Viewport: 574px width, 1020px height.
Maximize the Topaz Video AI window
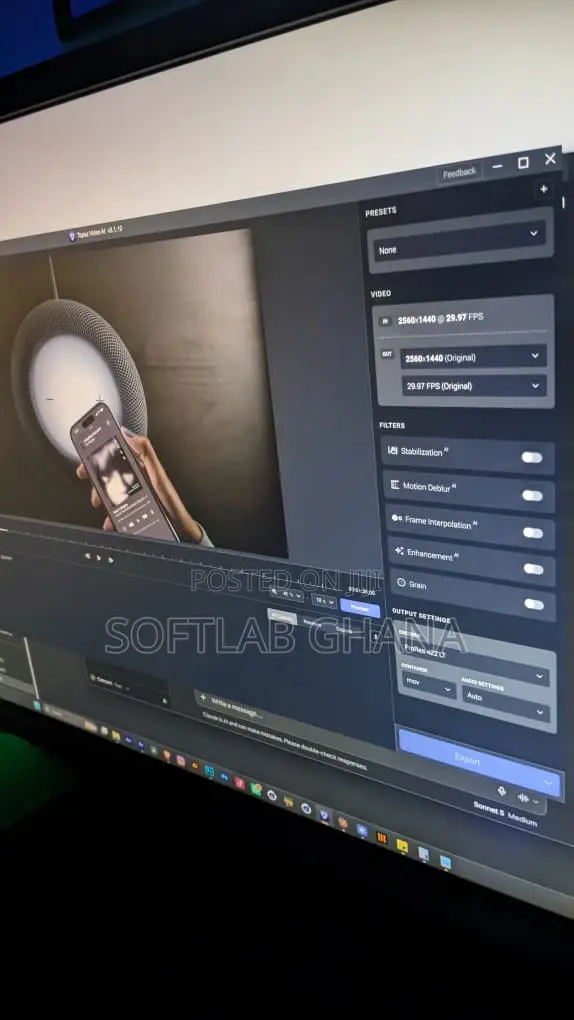523,163
